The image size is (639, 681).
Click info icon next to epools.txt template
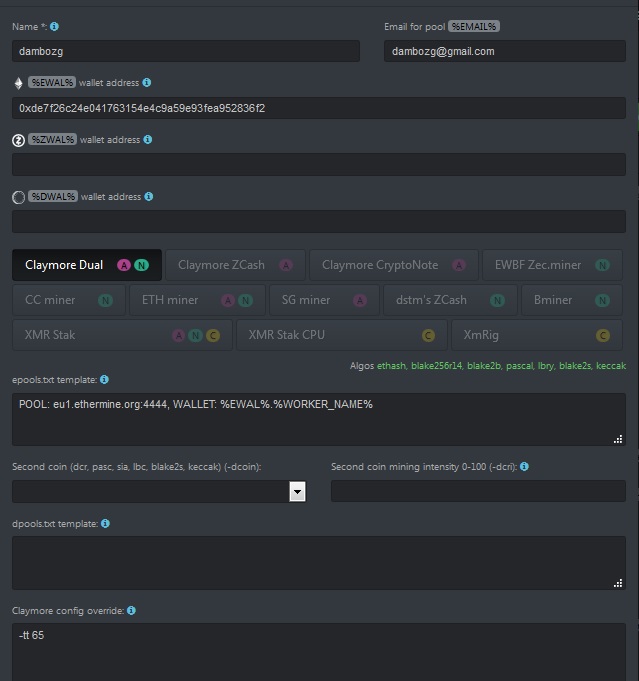click(104, 380)
